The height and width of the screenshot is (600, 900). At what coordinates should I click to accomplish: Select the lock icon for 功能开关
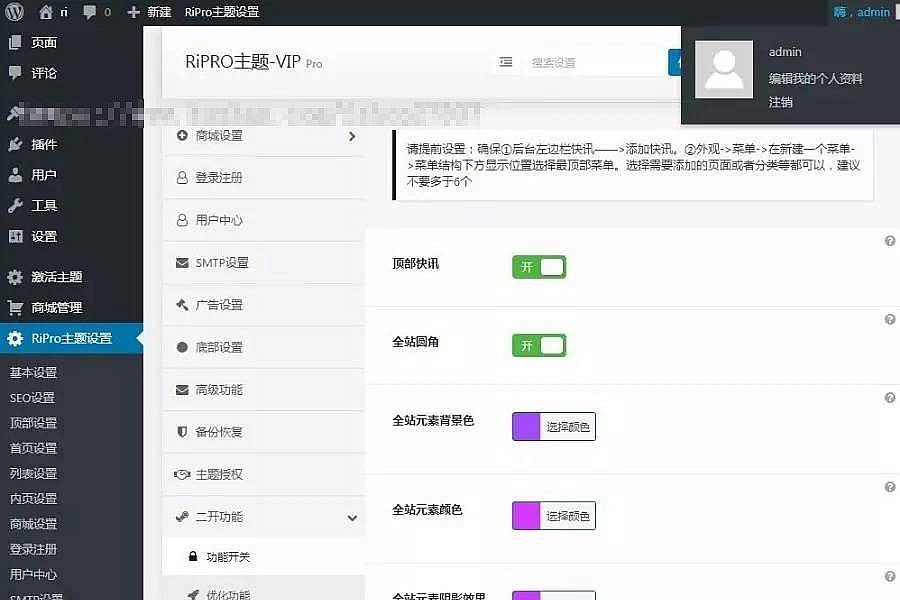tap(193, 556)
